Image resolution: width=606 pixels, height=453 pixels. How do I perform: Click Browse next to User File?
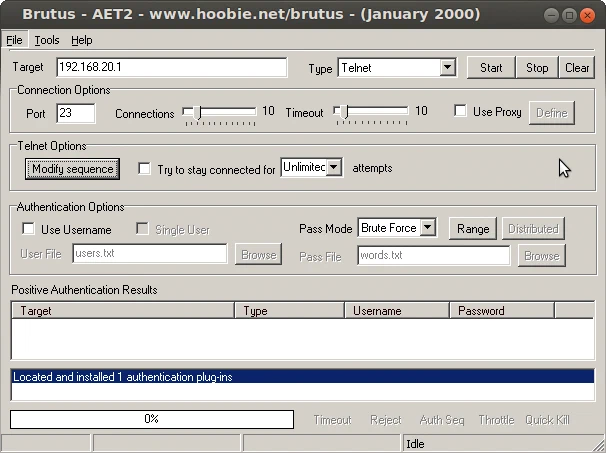(x=259, y=255)
